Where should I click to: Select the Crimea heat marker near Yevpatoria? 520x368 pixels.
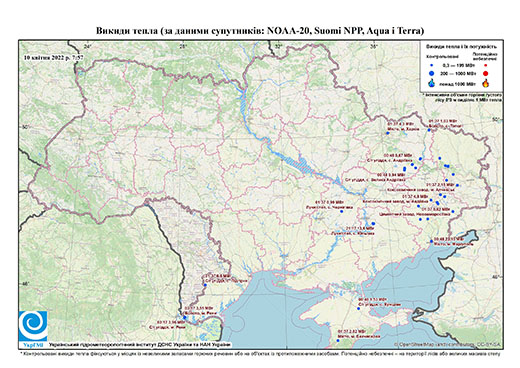(x=338, y=340)
